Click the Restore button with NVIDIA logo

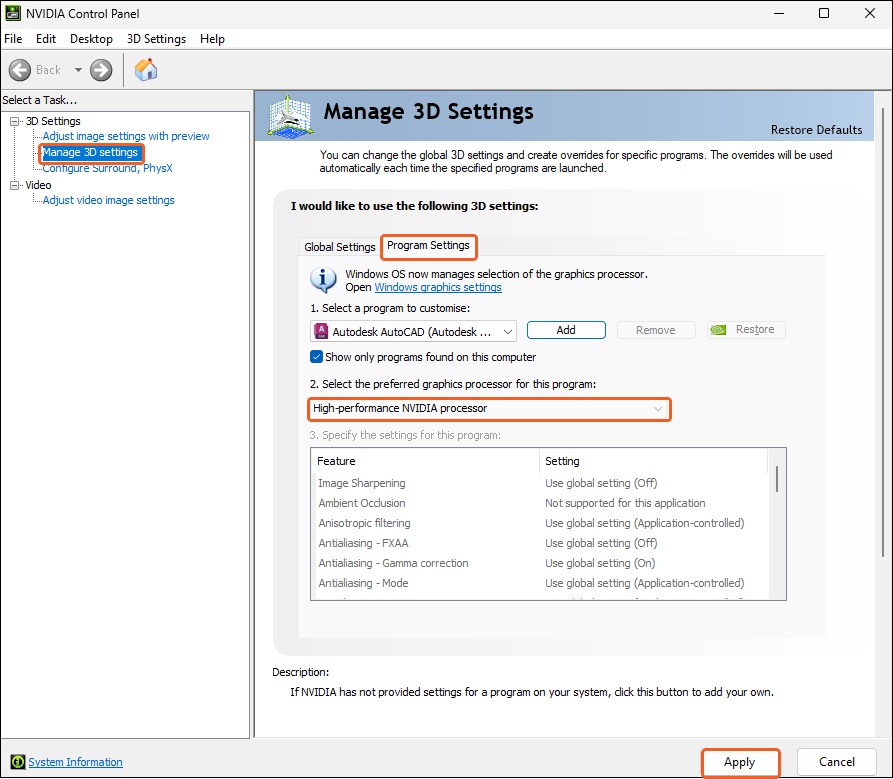[x=746, y=330]
